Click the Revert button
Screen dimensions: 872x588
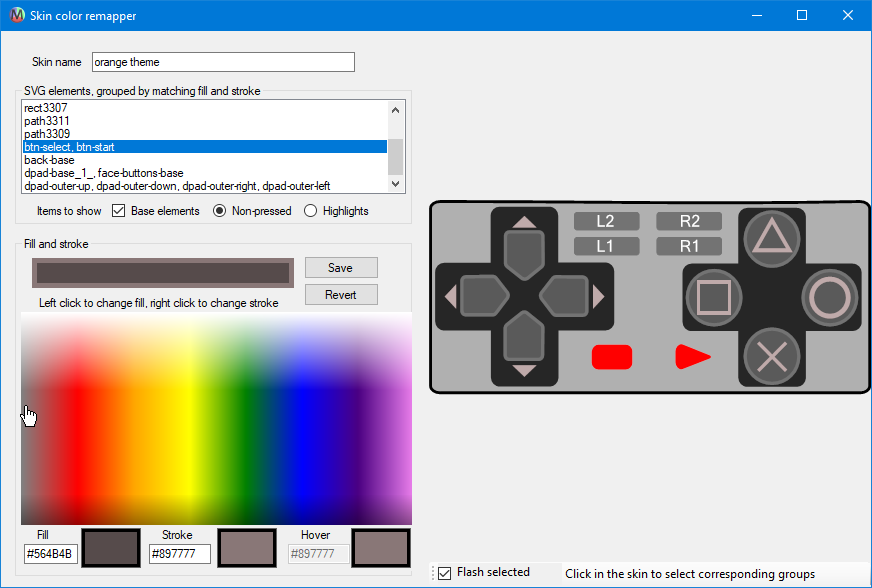pyautogui.click(x=341, y=294)
